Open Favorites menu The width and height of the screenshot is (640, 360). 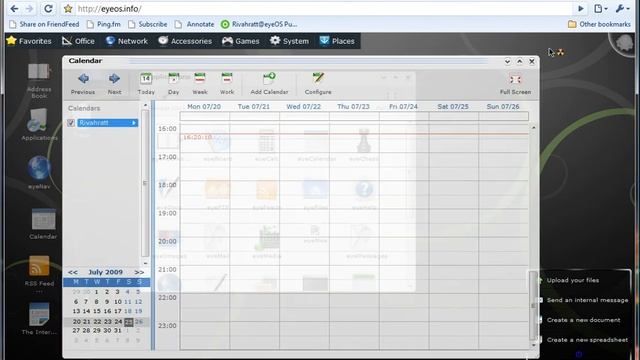point(29,41)
